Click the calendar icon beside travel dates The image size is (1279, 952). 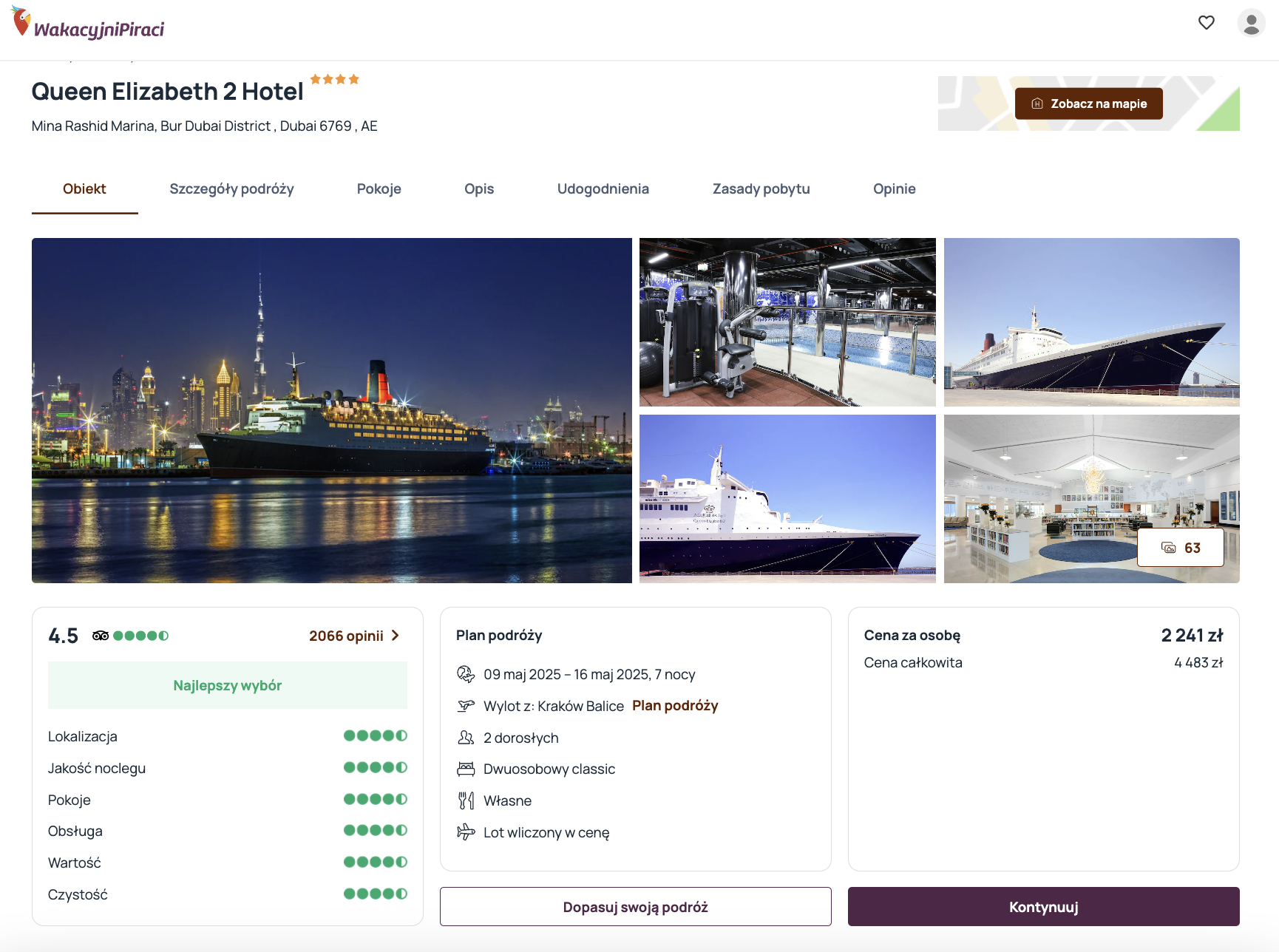tap(465, 674)
